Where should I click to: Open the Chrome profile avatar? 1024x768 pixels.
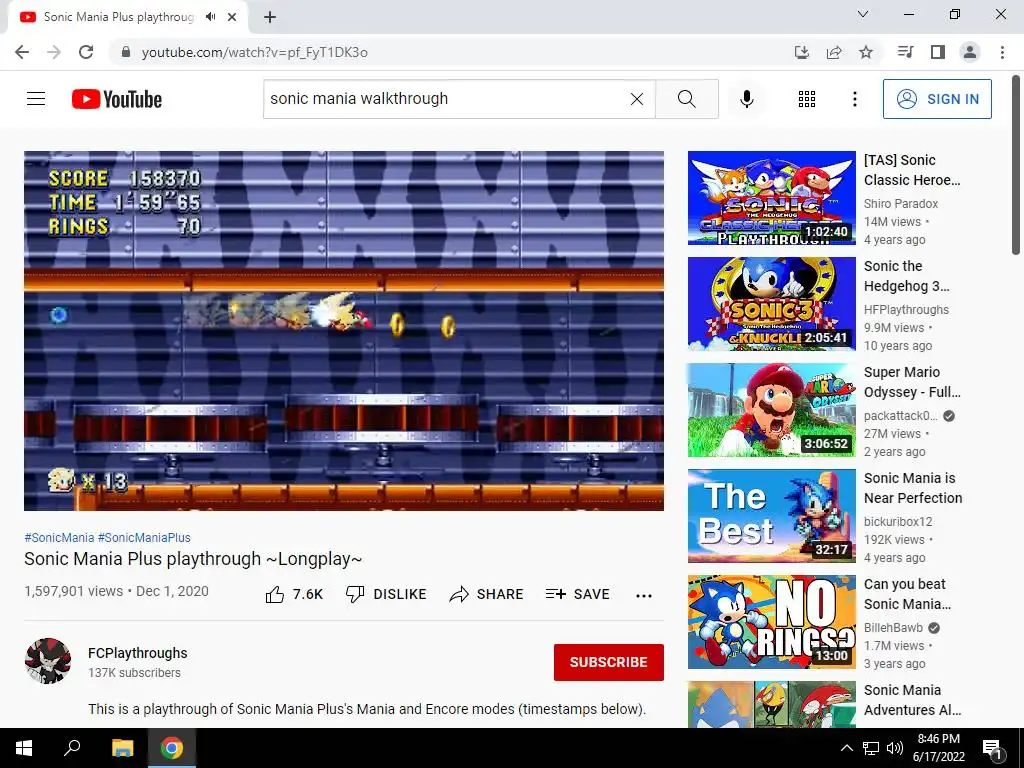(970, 52)
